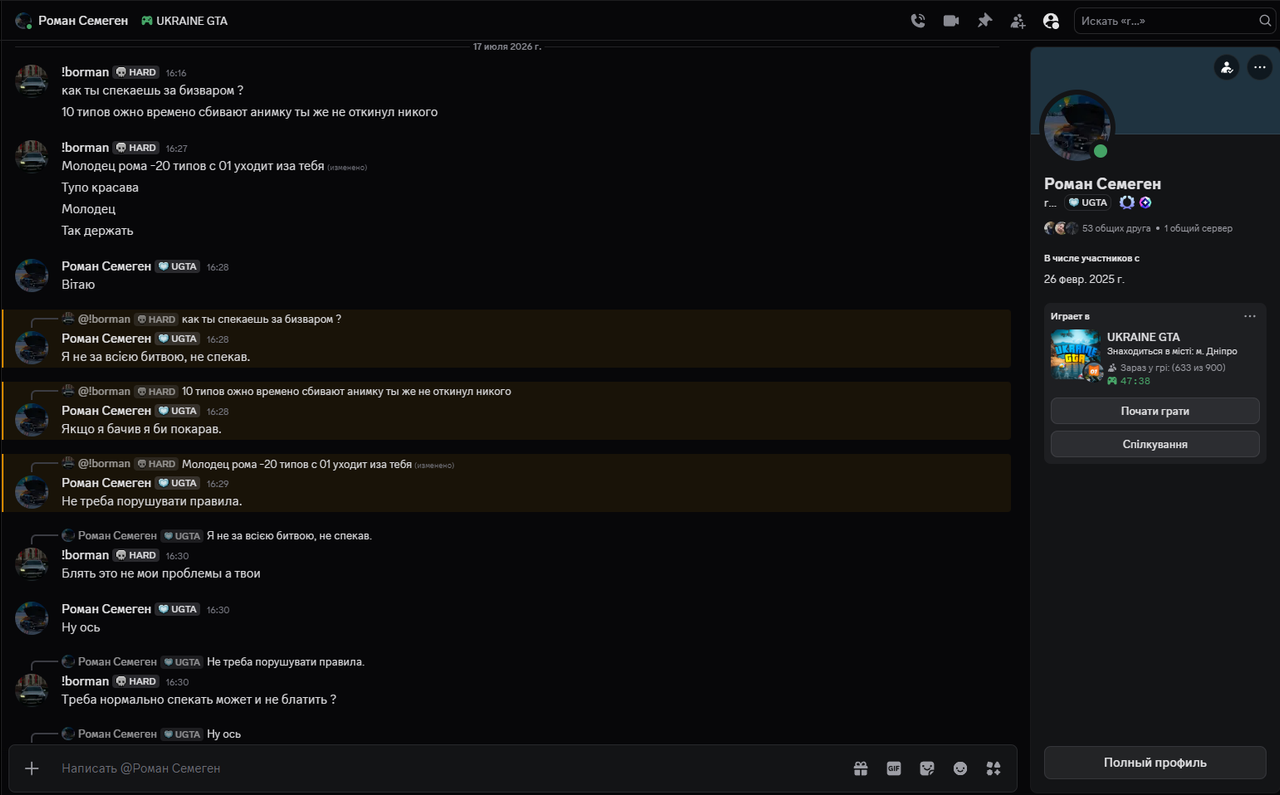Click the search box in header
The width and height of the screenshot is (1280, 795).
tap(1174, 20)
